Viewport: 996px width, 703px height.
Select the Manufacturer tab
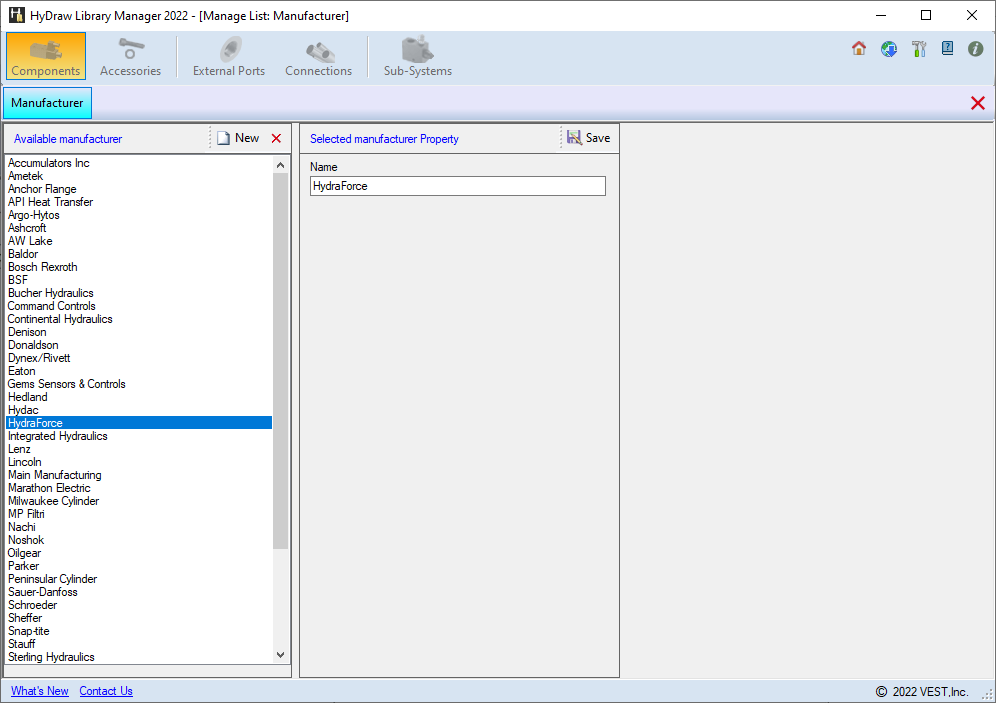click(x=48, y=103)
